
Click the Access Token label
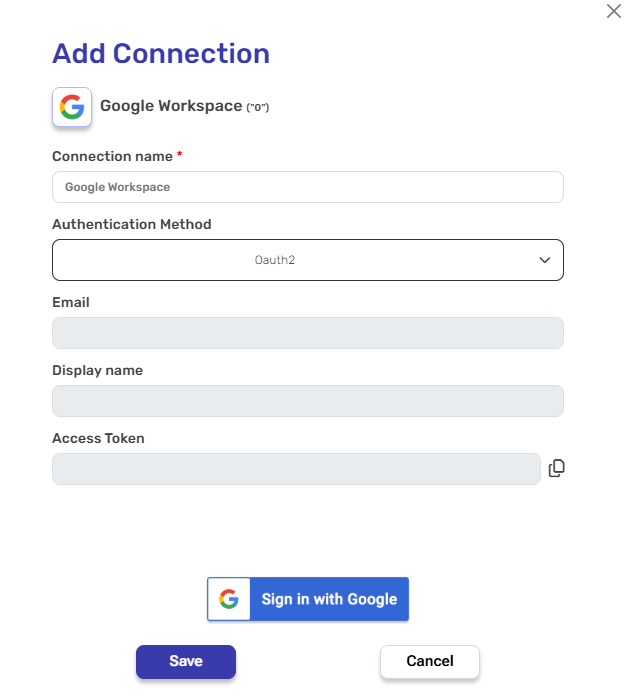click(99, 438)
